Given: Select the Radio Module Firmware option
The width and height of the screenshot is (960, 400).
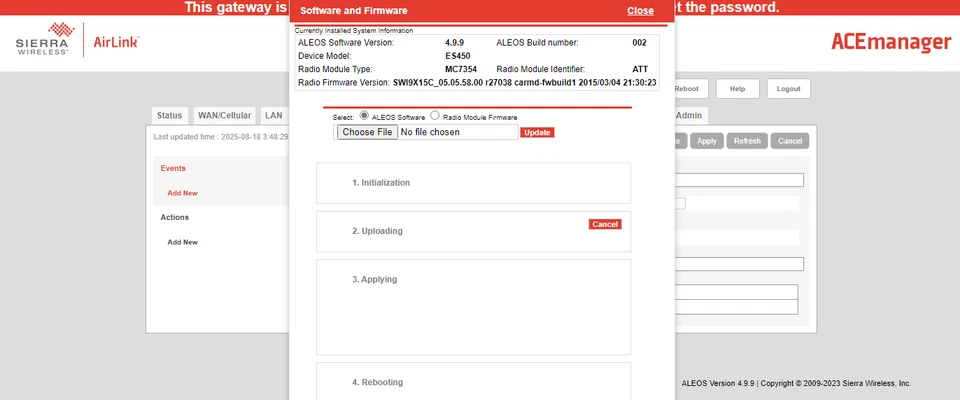Looking at the screenshot, I should click(x=435, y=116).
